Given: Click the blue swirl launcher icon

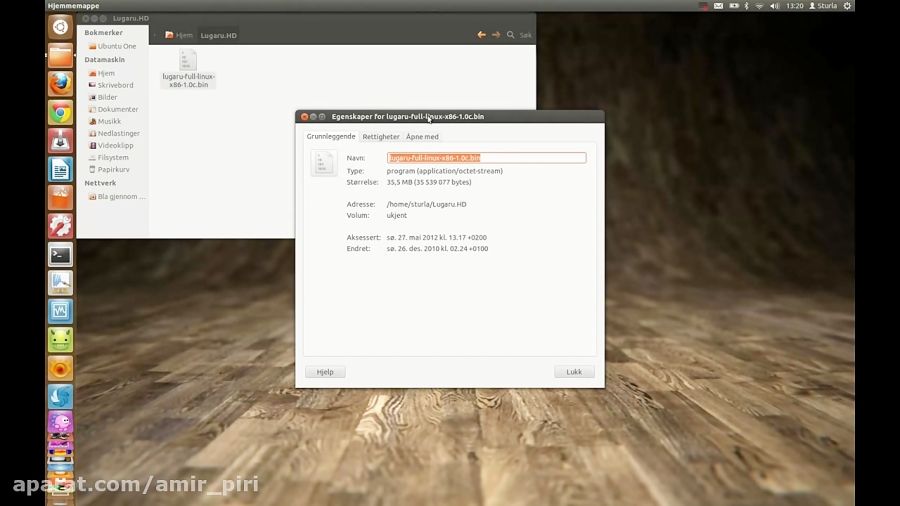Looking at the screenshot, I should tap(60, 396).
